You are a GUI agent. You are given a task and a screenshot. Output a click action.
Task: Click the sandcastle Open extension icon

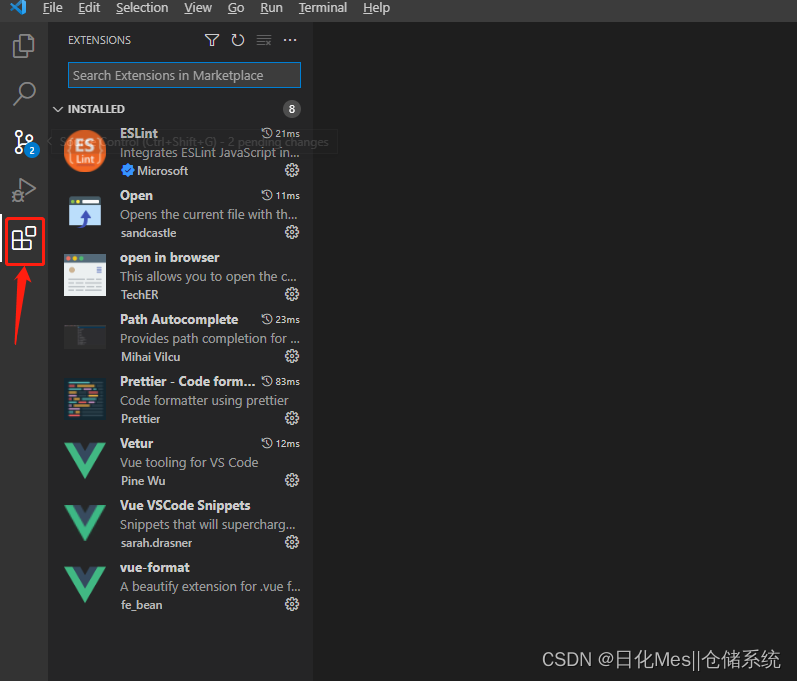85,212
